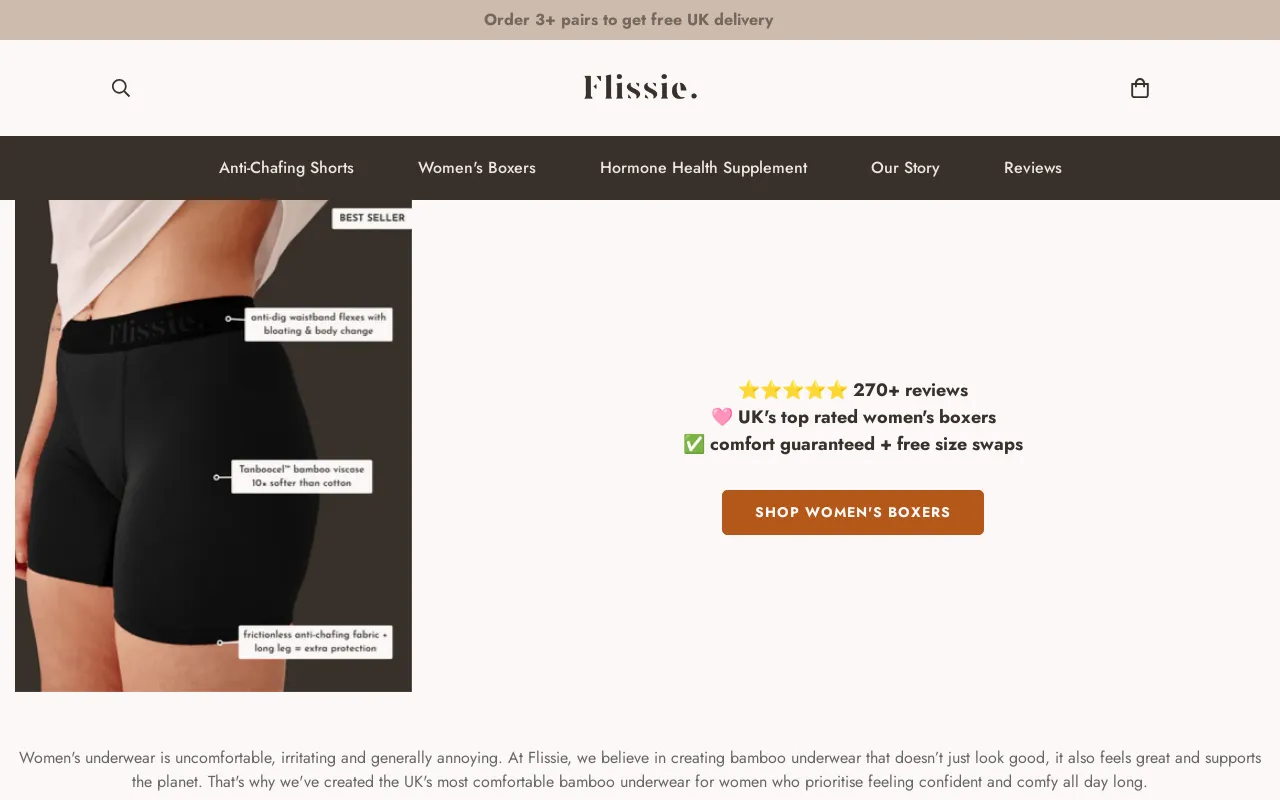Open Anti-Chafing Shorts menu item
Viewport: 1280px width, 800px height.
(x=286, y=168)
